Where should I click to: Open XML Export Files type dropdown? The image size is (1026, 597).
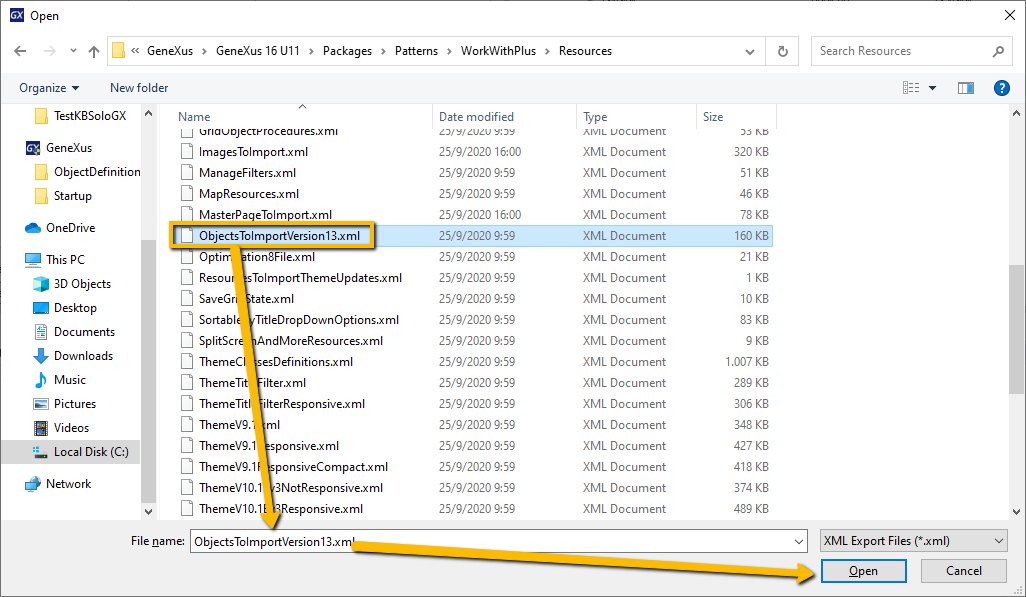[x=913, y=541]
